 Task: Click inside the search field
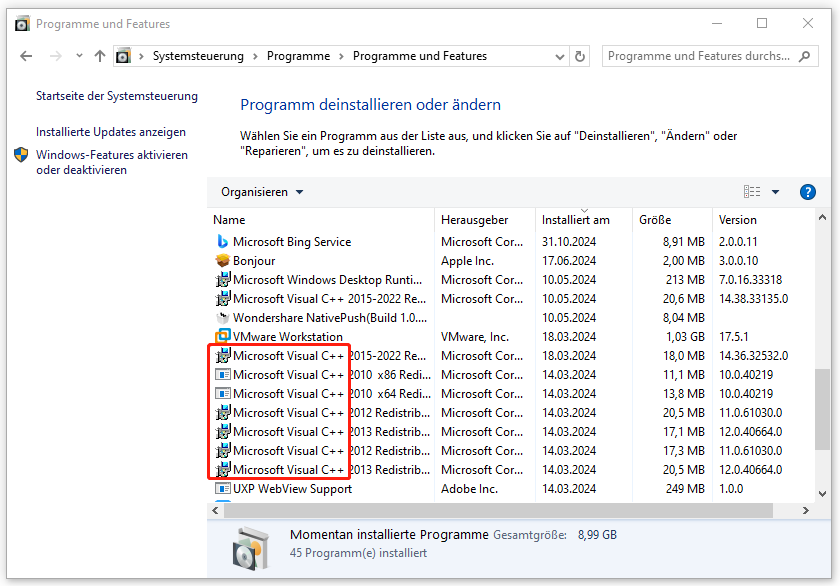pyautogui.click(x=700, y=56)
